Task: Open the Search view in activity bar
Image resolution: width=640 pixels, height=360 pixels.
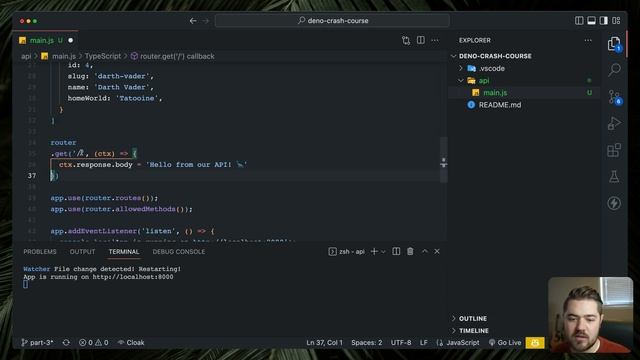Action: tap(614, 70)
